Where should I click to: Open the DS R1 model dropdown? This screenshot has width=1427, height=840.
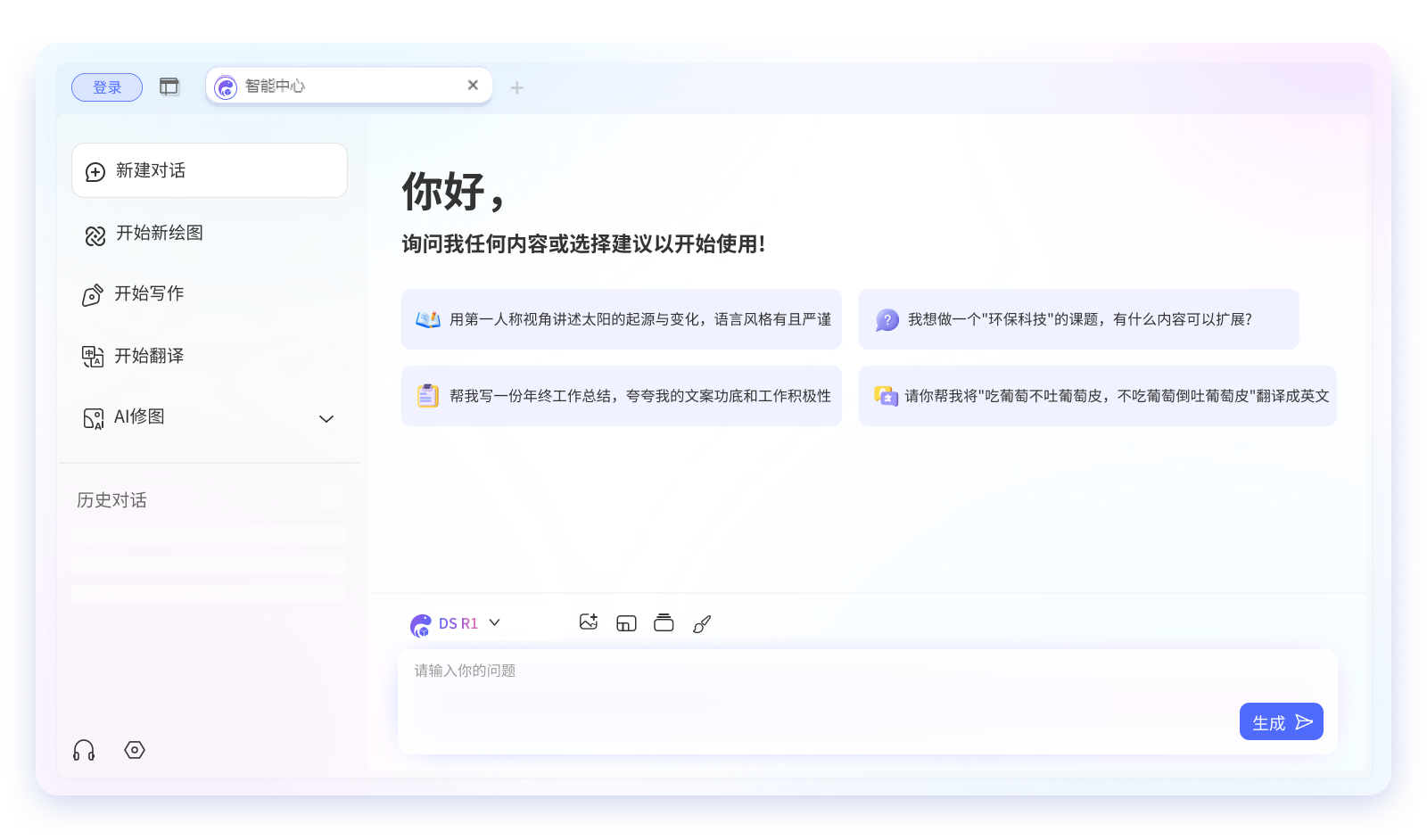(458, 622)
